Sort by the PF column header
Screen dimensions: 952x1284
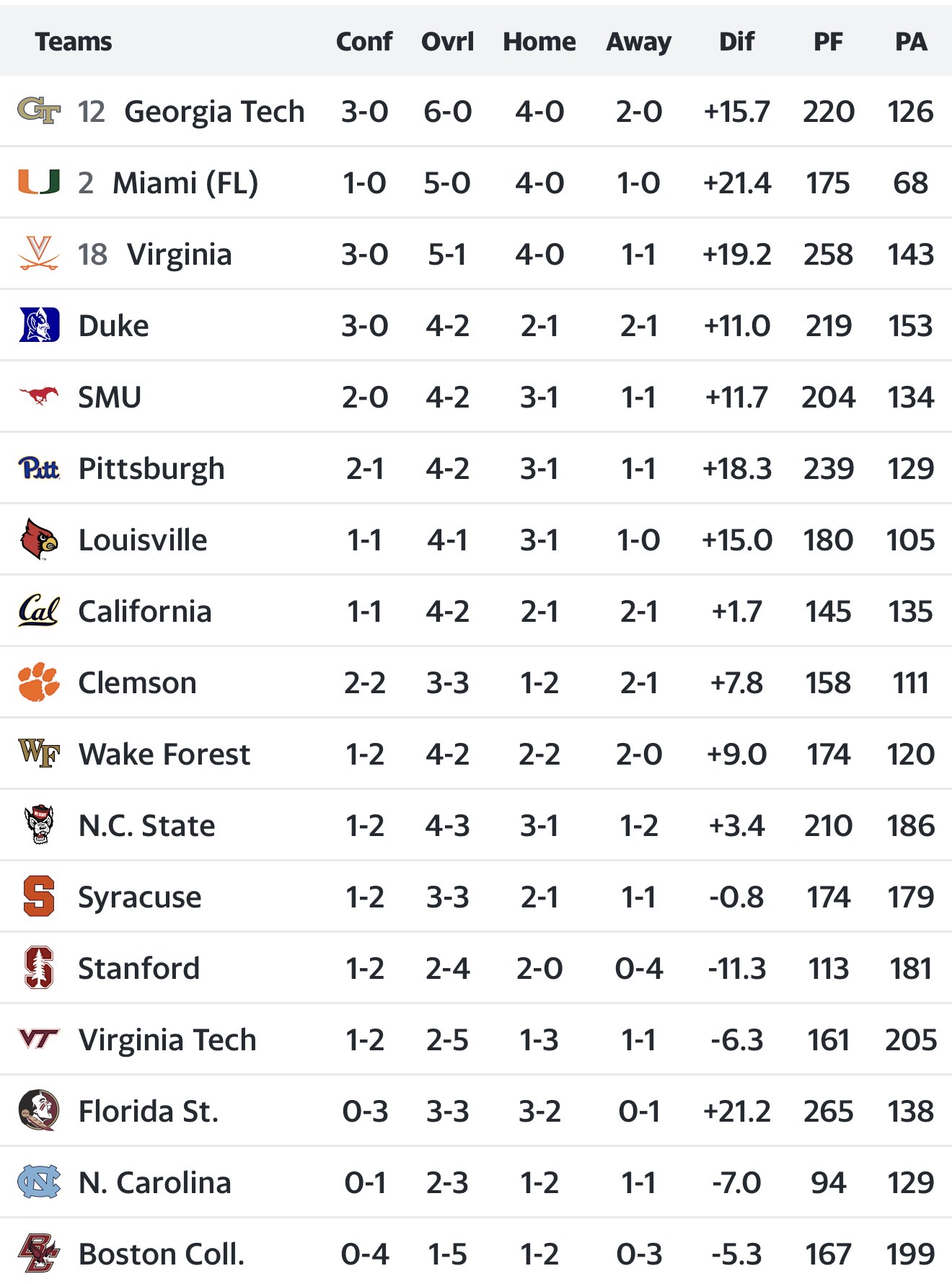[x=828, y=42]
